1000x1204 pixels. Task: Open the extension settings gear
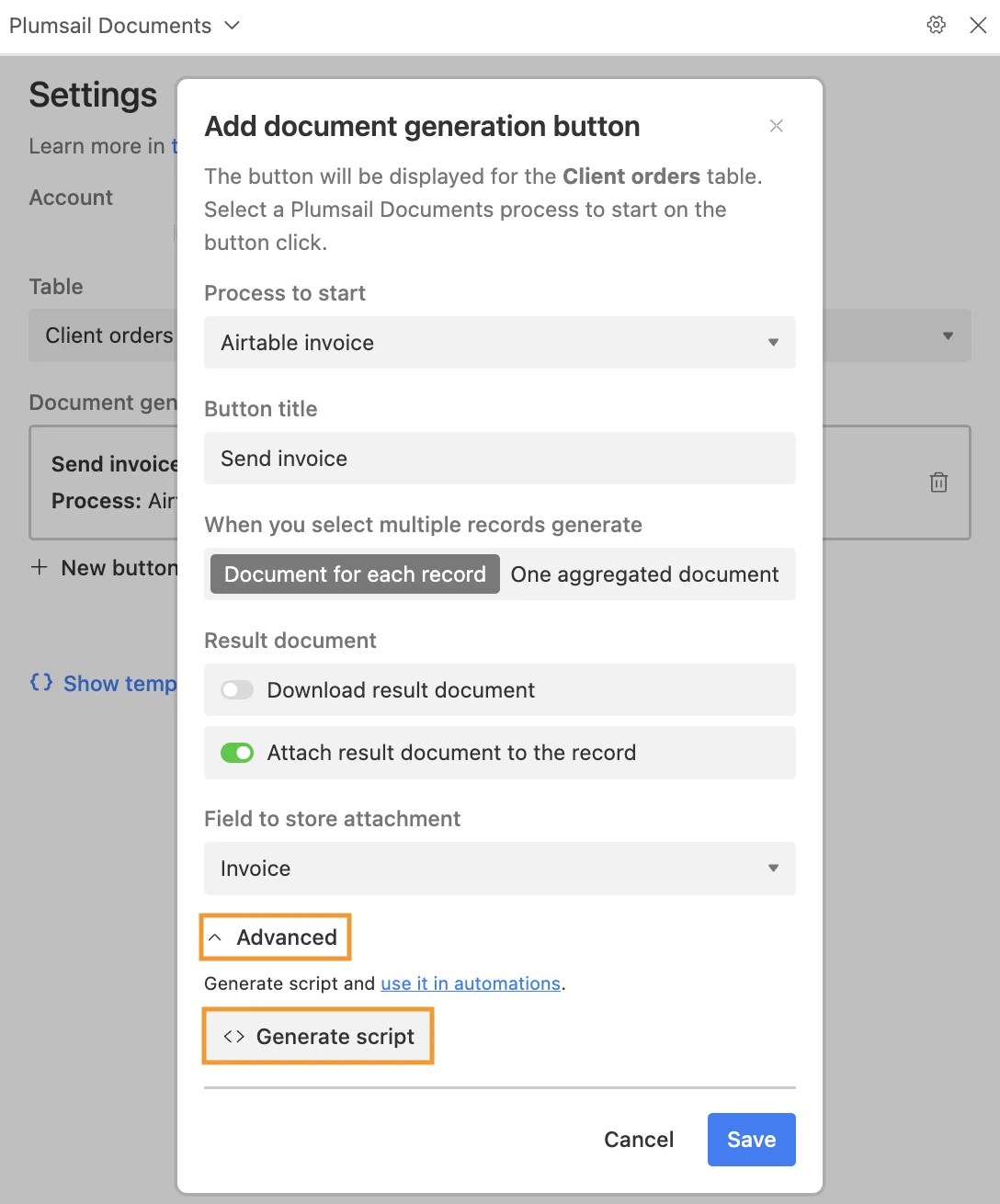tap(936, 25)
